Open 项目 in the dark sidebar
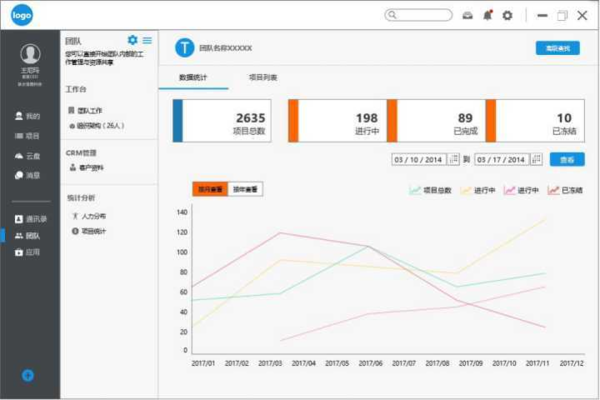This screenshot has width=600, height=400. pyautogui.click(x=27, y=136)
